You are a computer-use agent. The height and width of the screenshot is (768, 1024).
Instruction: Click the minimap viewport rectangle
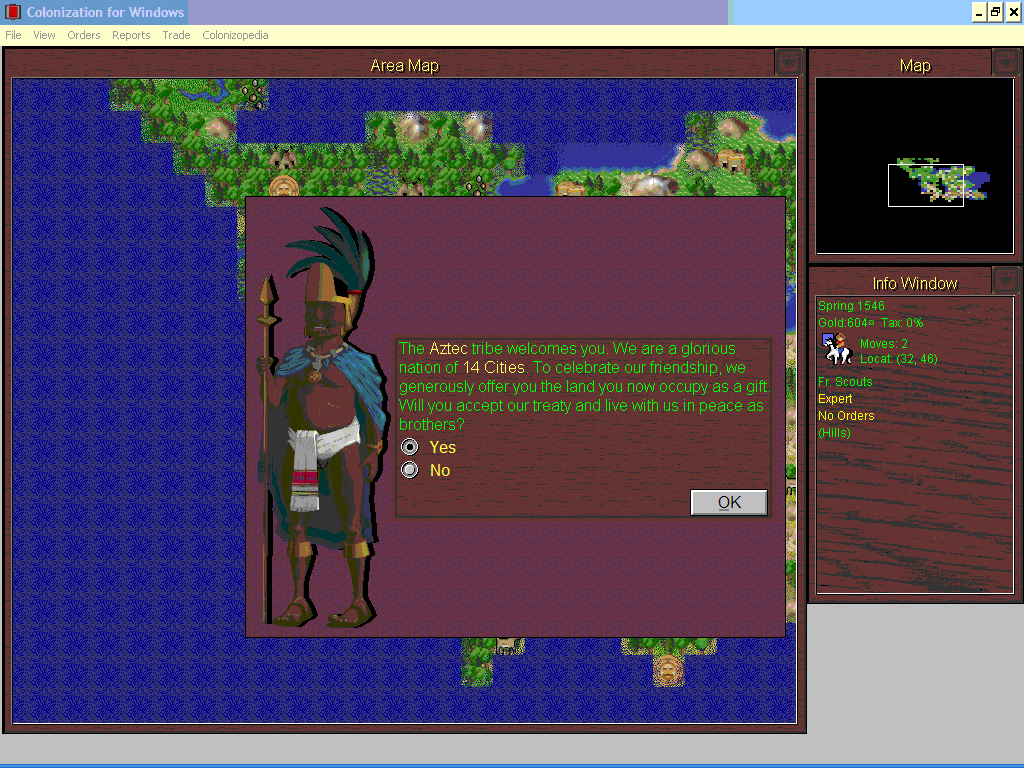[x=925, y=185]
